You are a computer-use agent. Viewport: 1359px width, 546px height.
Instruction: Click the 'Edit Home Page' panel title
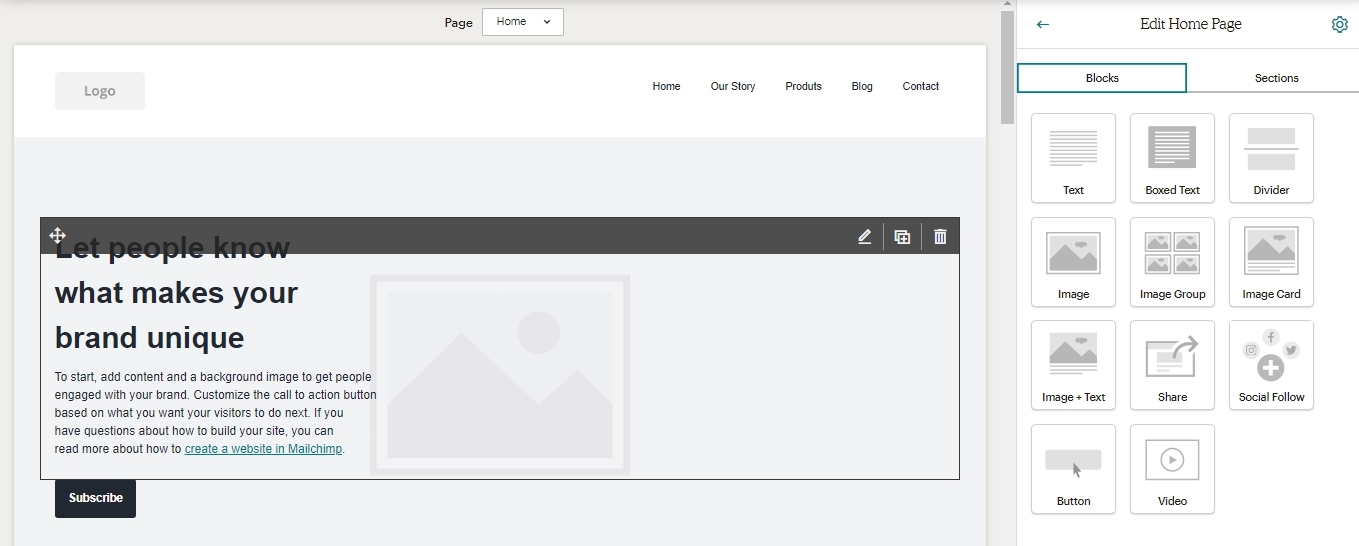tap(1190, 24)
